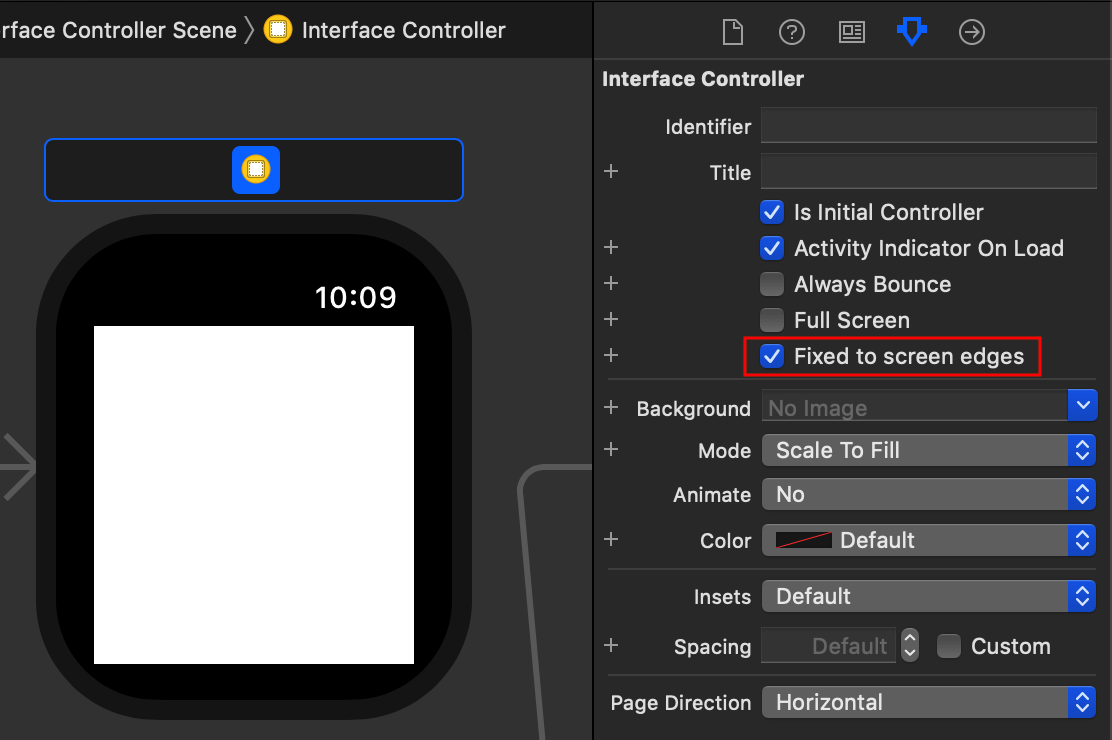The width and height of the screenshot is (1112, 740).
Task: Select the Attributes inspector tab
Action: coord(911,32)
